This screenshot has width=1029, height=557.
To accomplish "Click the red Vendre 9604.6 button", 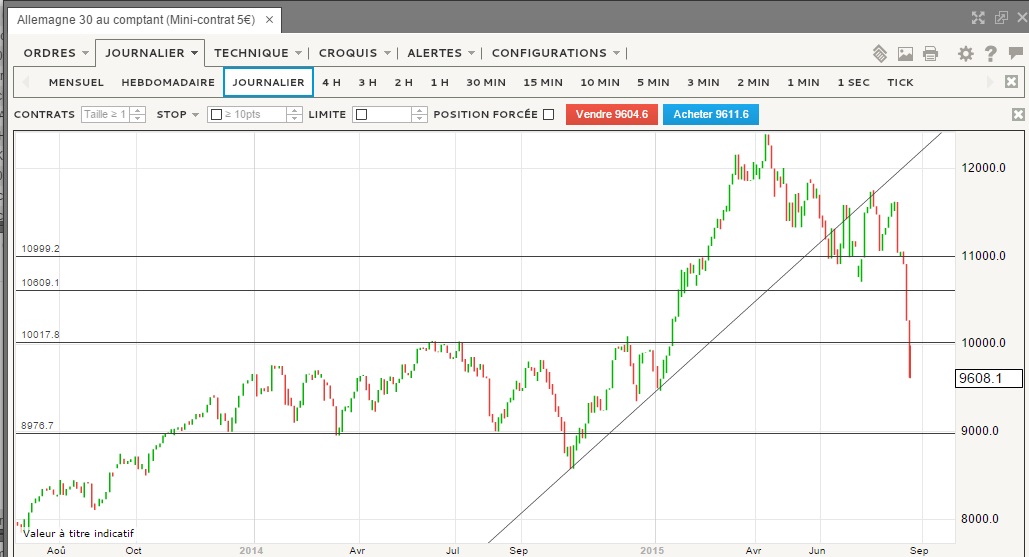I will point(611,114).
